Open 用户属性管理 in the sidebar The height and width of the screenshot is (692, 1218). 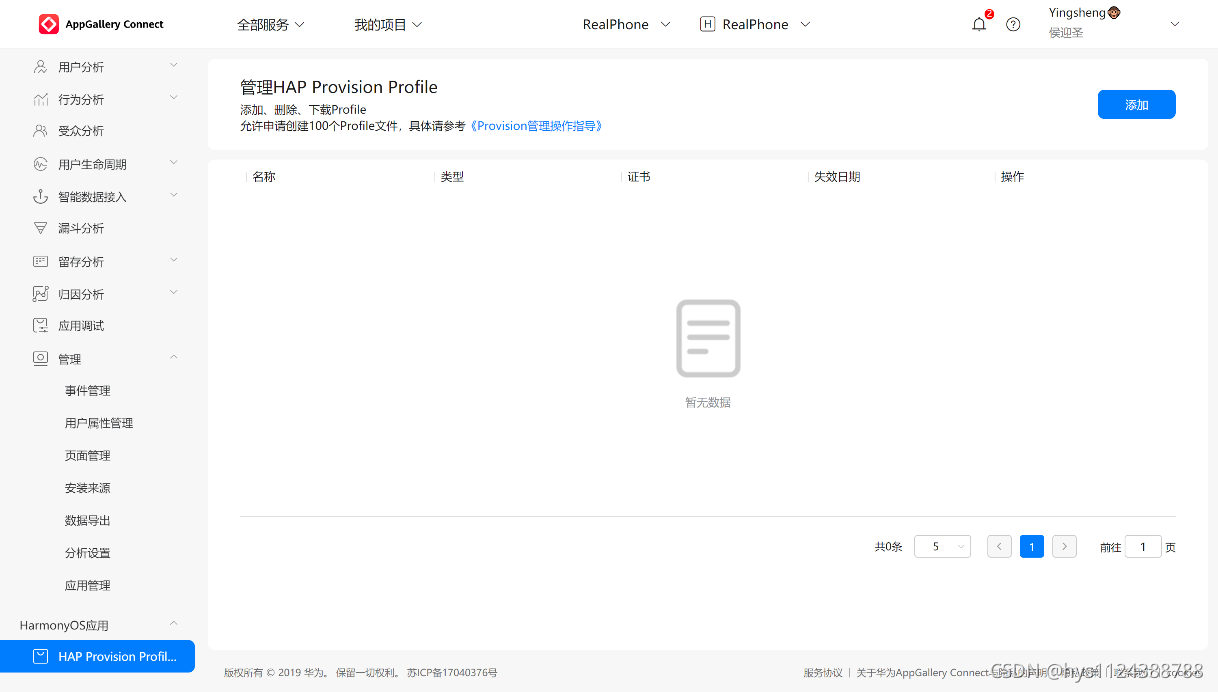pyautogui.click(x=99, y=423)
